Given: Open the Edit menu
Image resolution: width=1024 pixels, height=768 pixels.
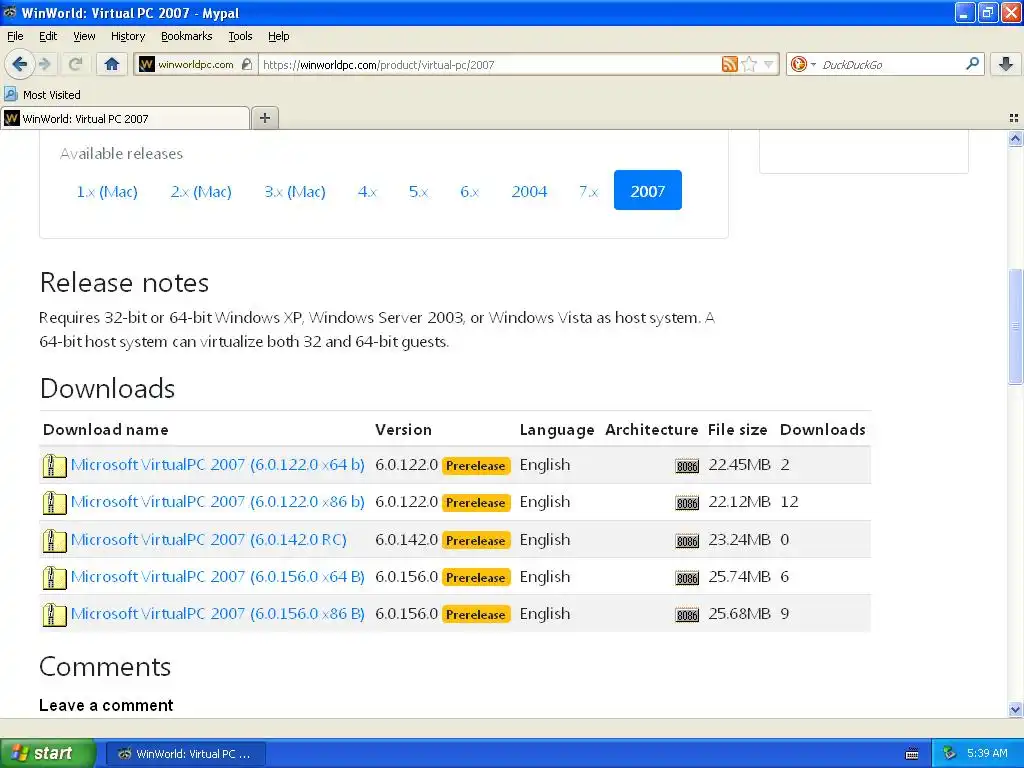Looking at the screenshot, I should pos(48,36).
